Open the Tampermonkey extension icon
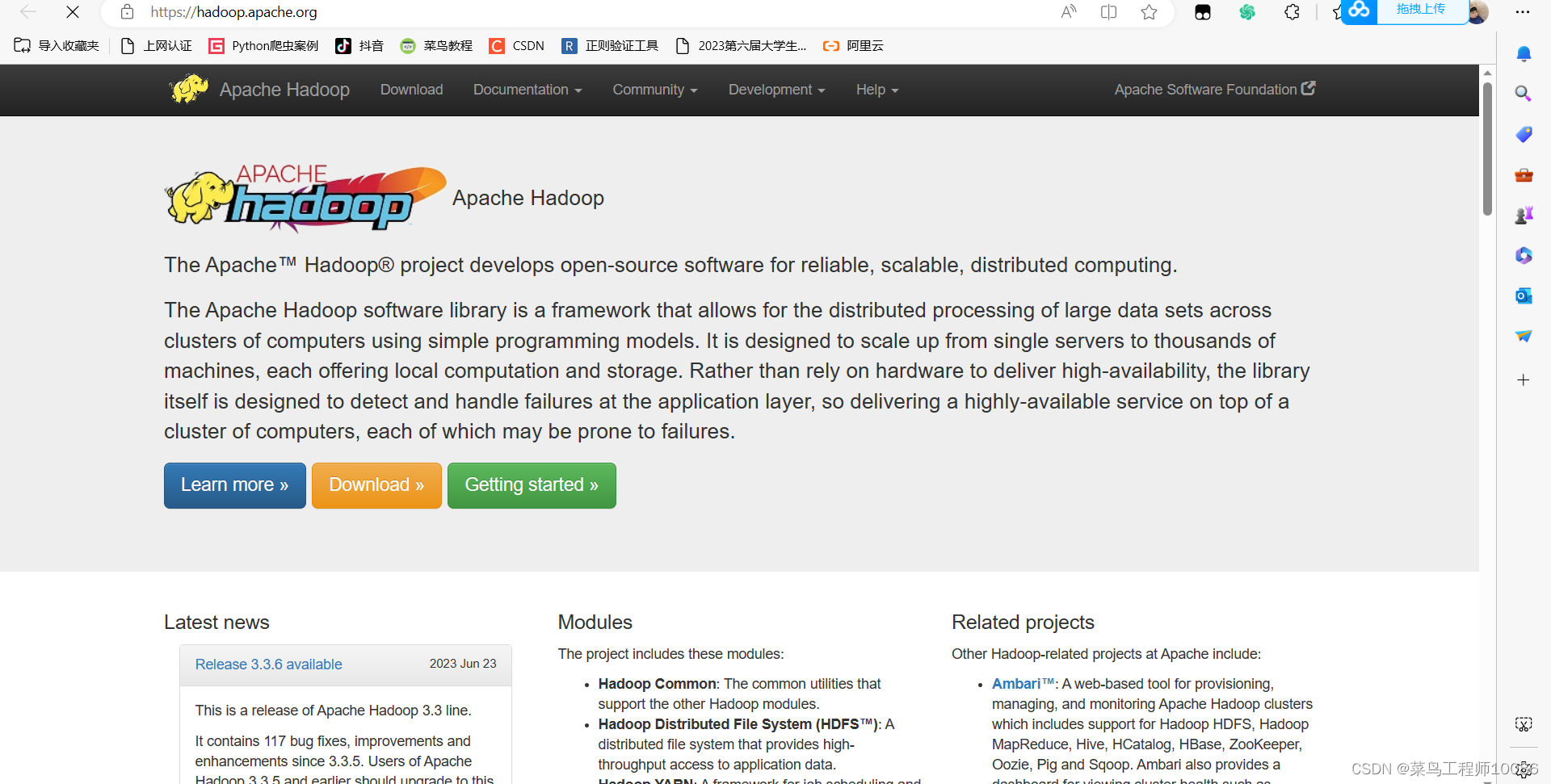This screenshot has height=784, width=1551. (1203, 12)
